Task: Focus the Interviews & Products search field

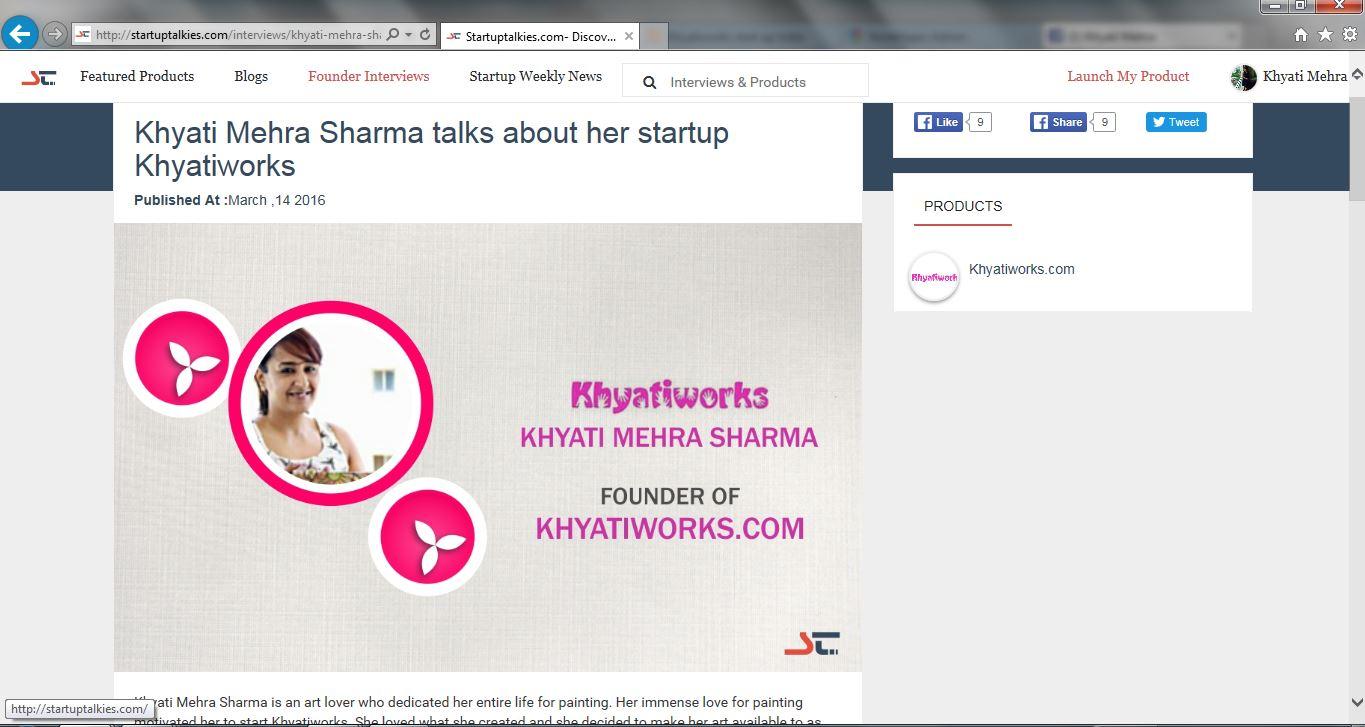Action: coord(745,81)
